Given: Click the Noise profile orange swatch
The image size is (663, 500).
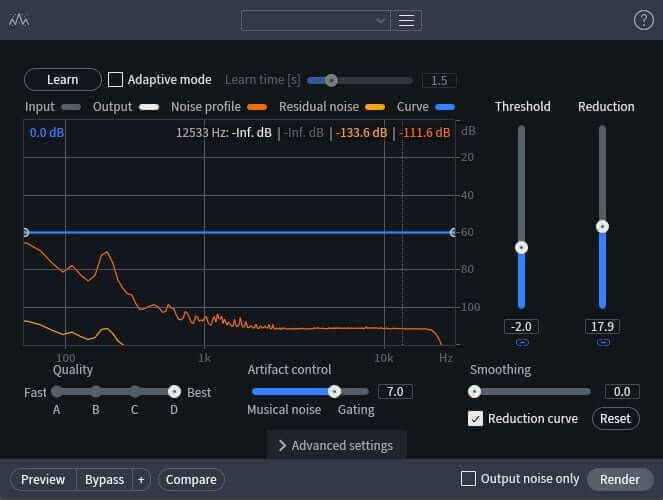Looking at the screenshot, I should pyautogui.click(x=257, y=107).
